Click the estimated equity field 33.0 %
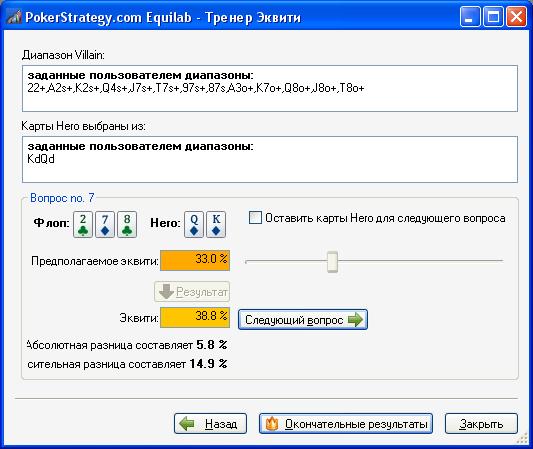533x449 pixels. click(195, 260)
